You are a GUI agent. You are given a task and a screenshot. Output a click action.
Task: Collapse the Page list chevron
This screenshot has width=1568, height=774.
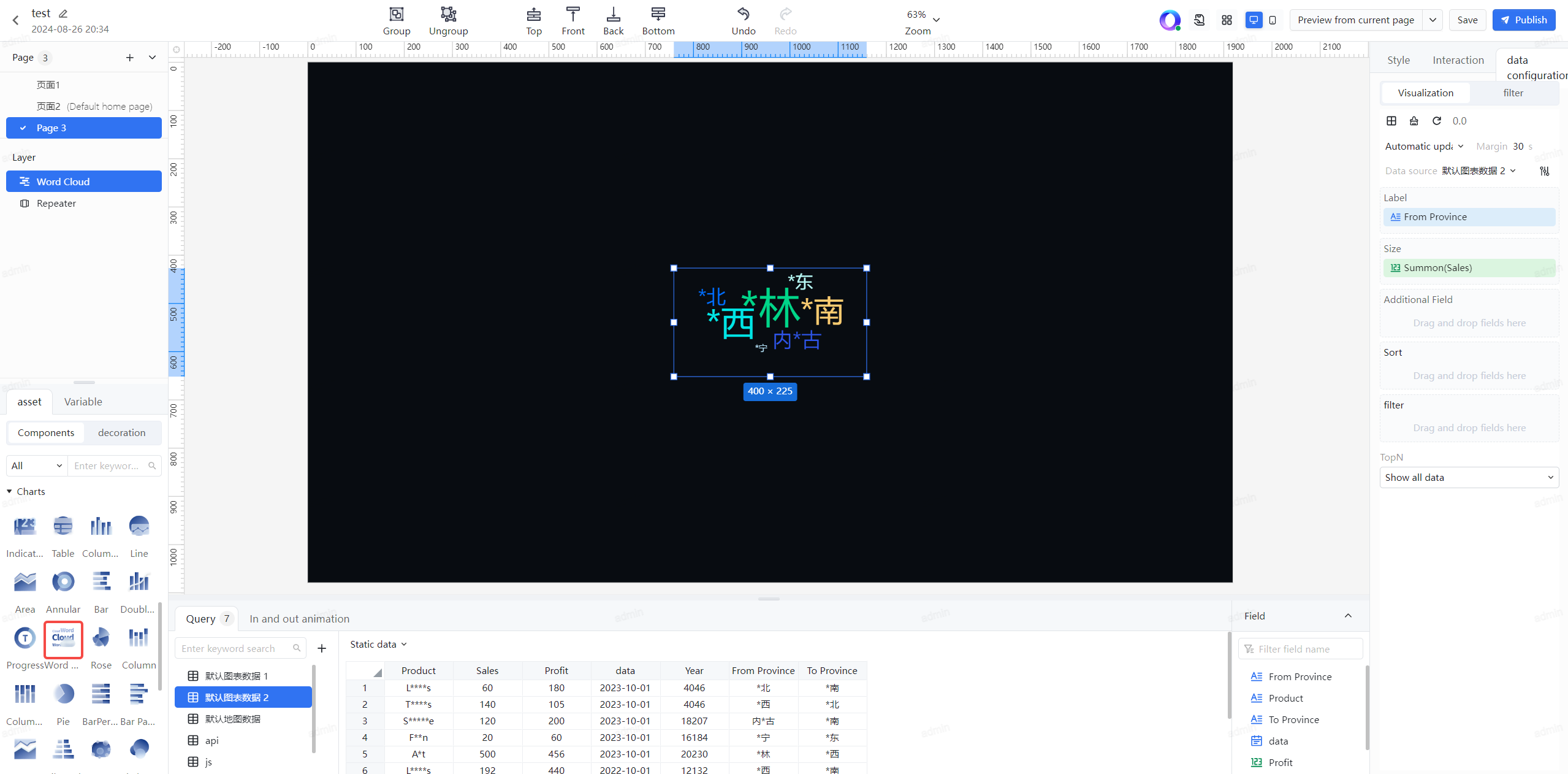point(152,58)
